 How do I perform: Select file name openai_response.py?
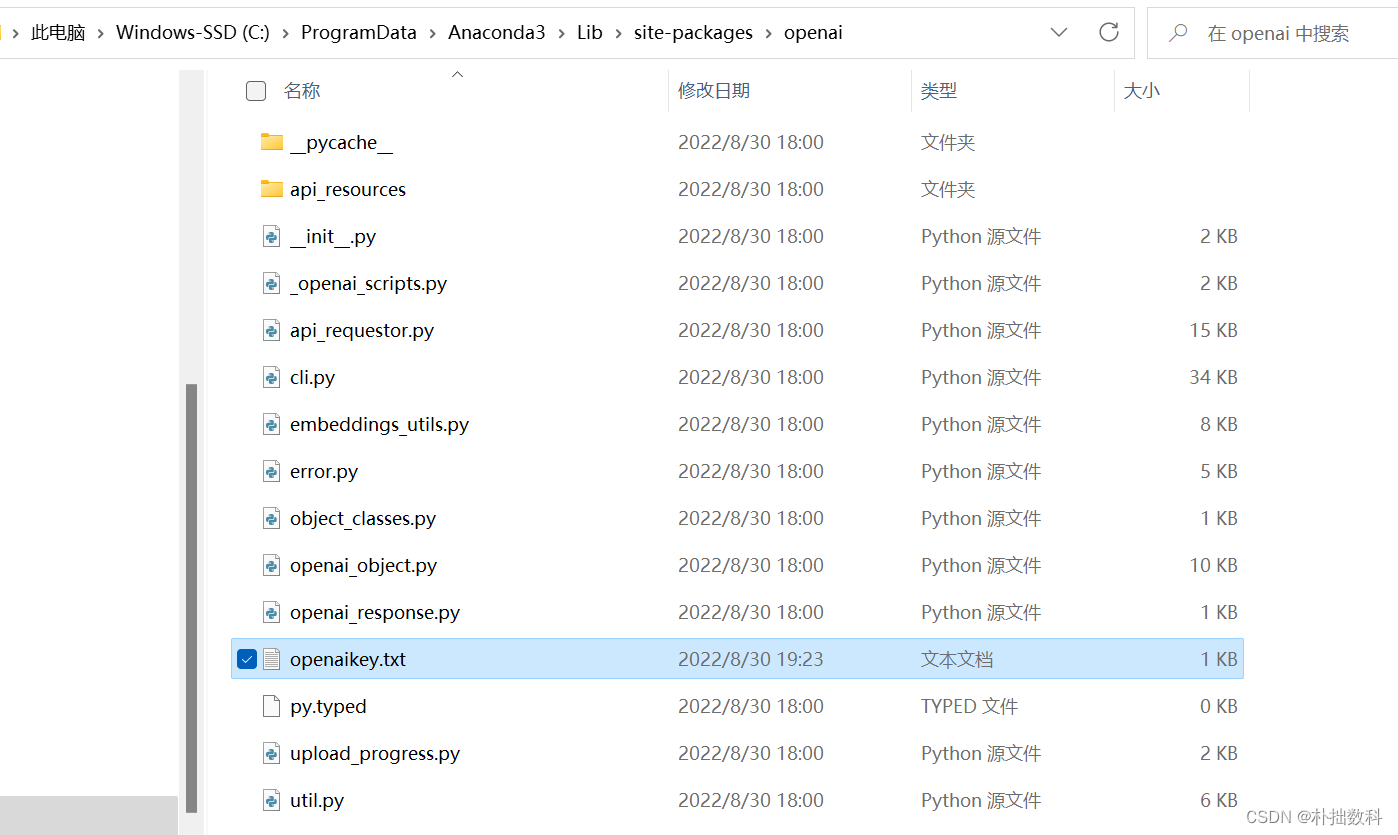[375, 613]
